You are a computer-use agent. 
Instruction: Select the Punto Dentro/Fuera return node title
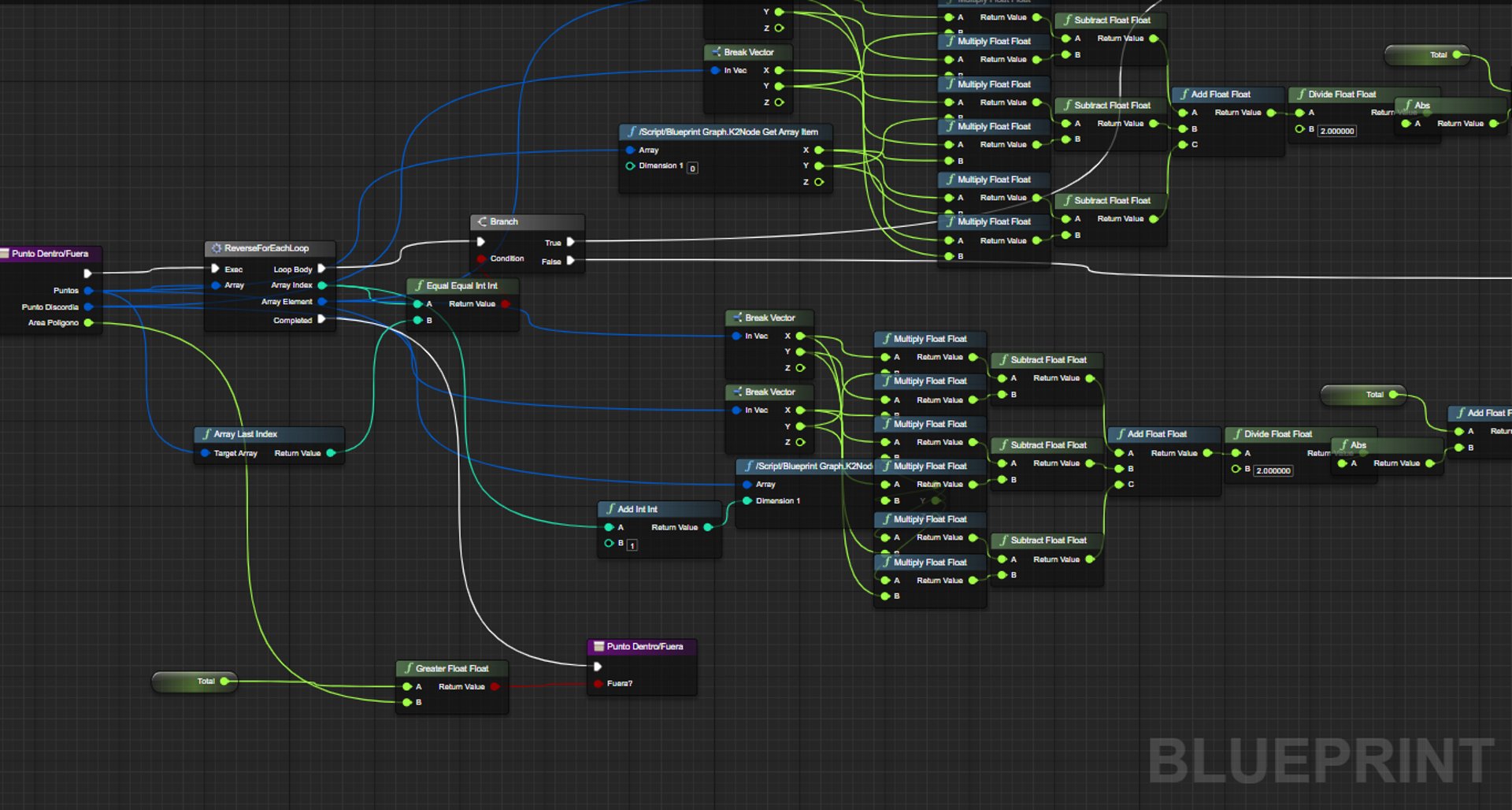coord(645,646)
